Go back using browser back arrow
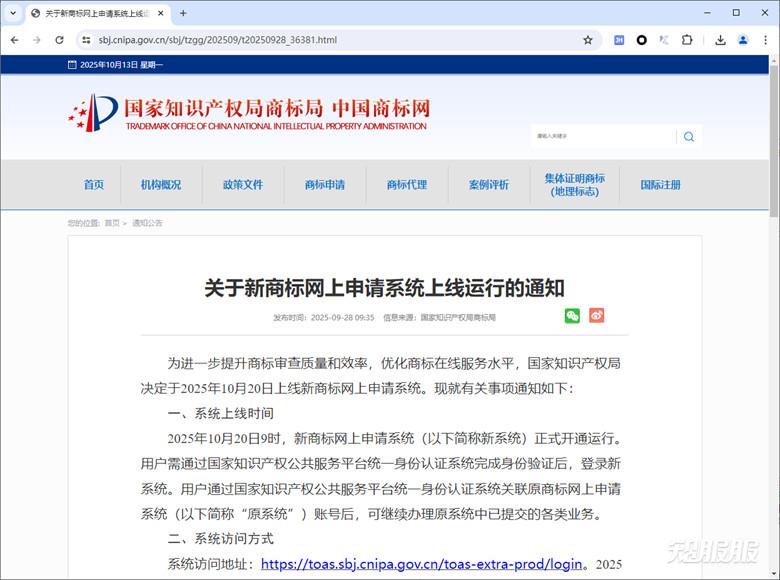Screen dimensions: 780x580 [14, 40]
